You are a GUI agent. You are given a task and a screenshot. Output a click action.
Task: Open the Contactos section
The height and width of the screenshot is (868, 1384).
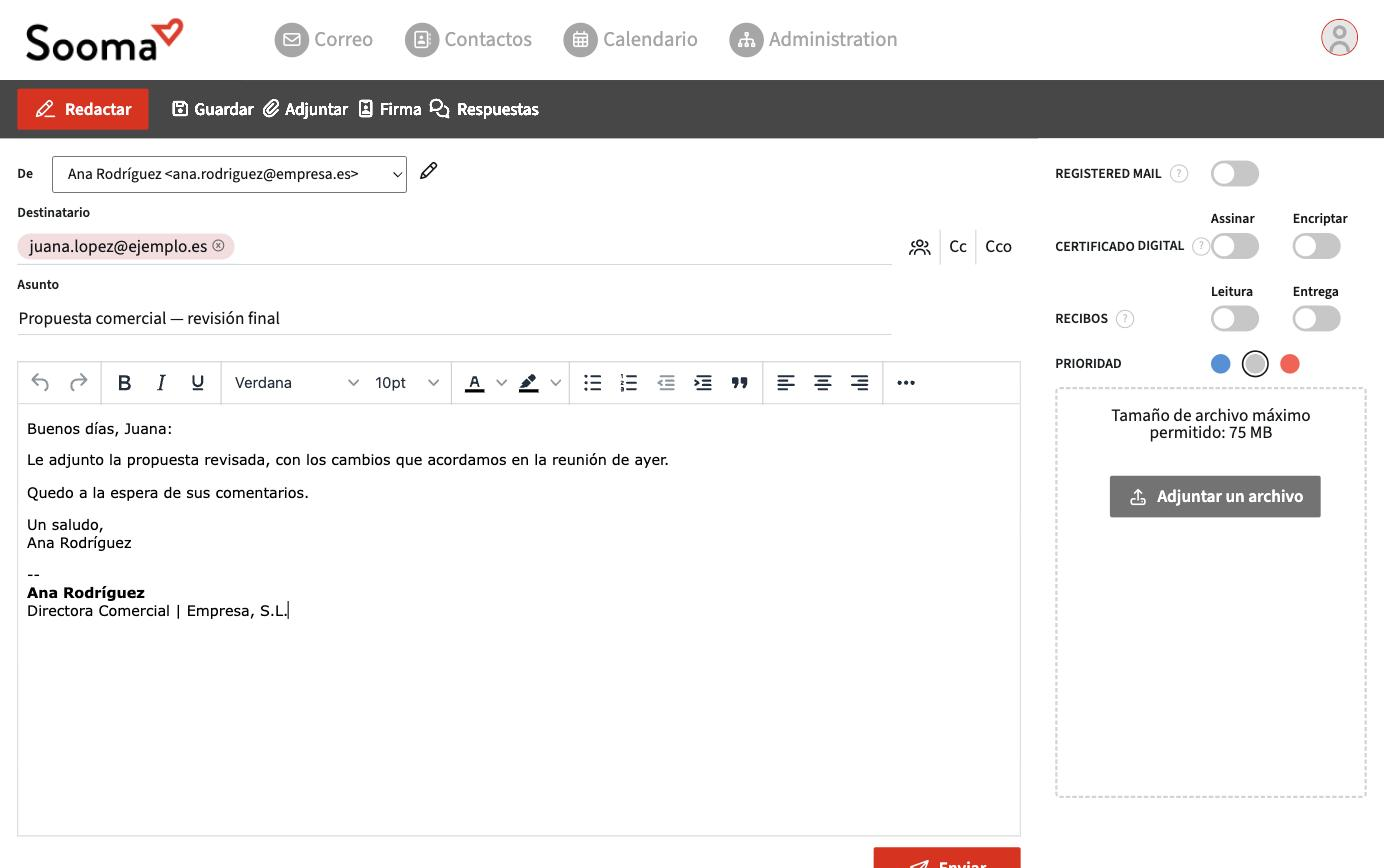tap(468, 39)
